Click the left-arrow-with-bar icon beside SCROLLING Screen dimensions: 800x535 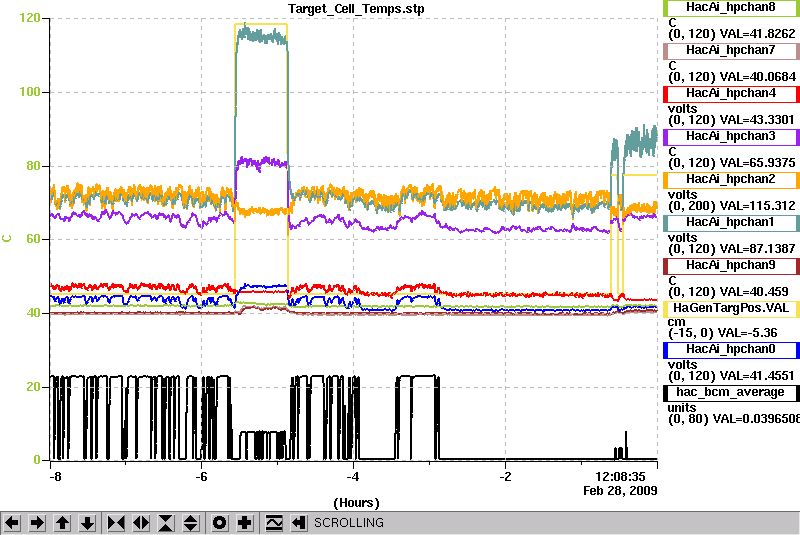pos(299,523)
